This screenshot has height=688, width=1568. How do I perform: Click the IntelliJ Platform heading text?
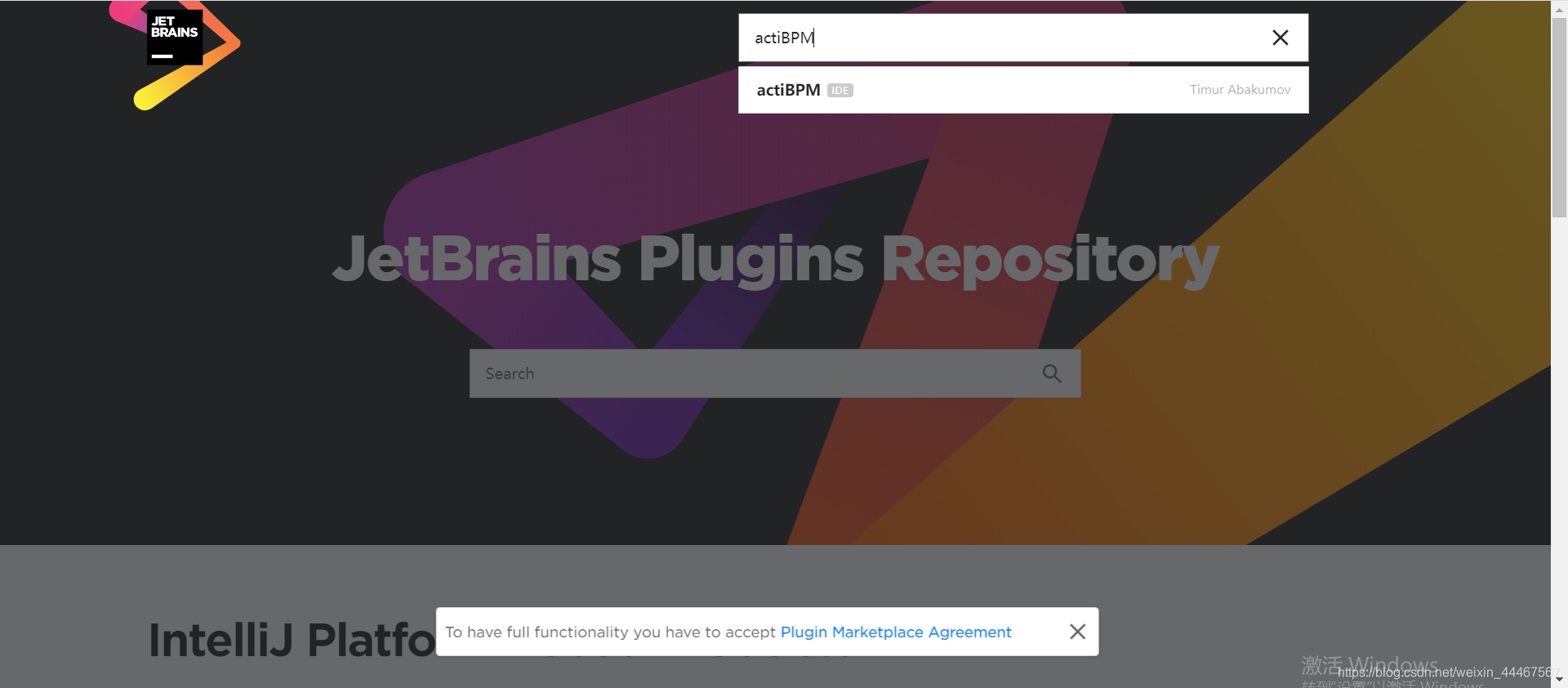coord(292,640)
